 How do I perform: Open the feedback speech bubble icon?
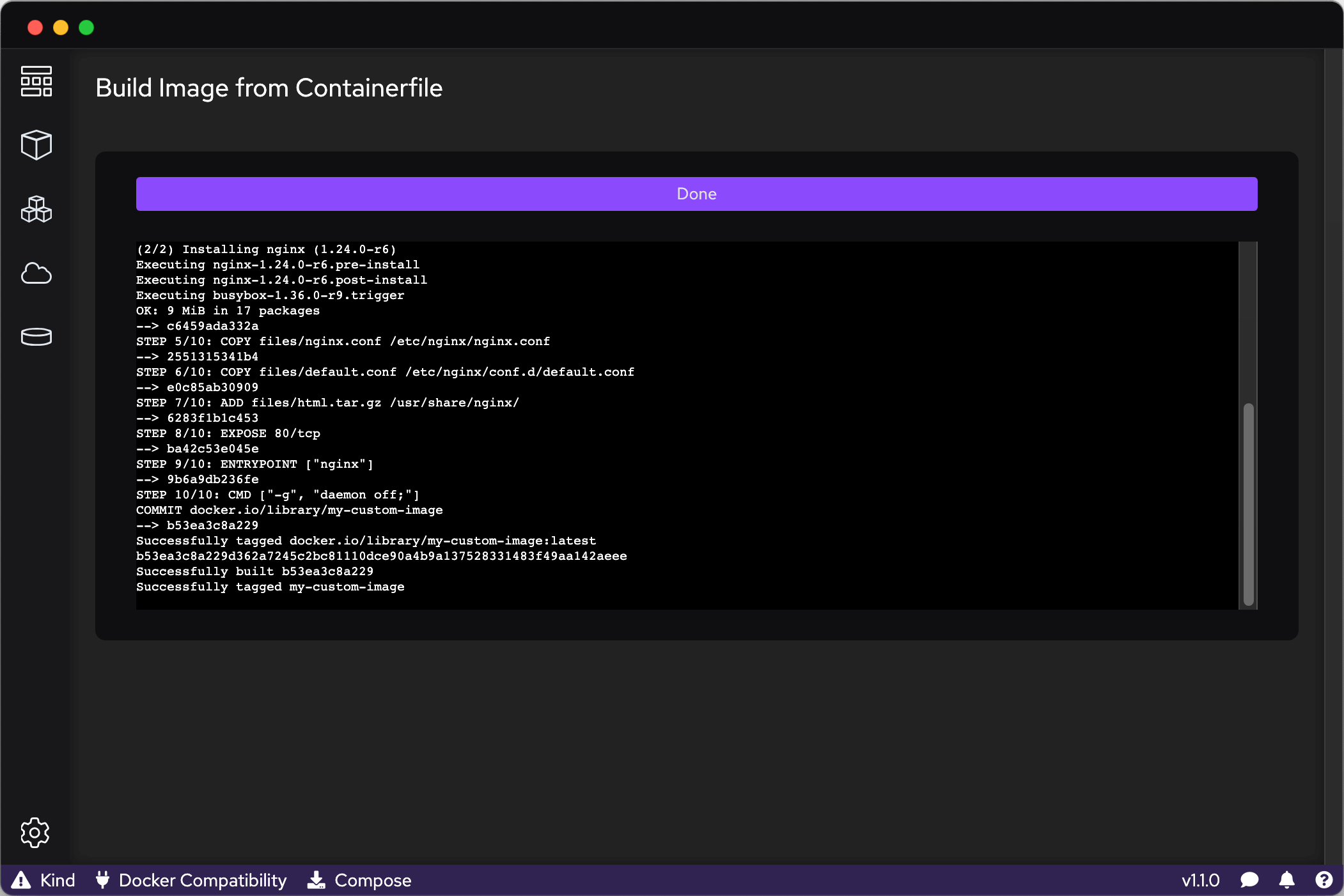[x=1249, y=880]
